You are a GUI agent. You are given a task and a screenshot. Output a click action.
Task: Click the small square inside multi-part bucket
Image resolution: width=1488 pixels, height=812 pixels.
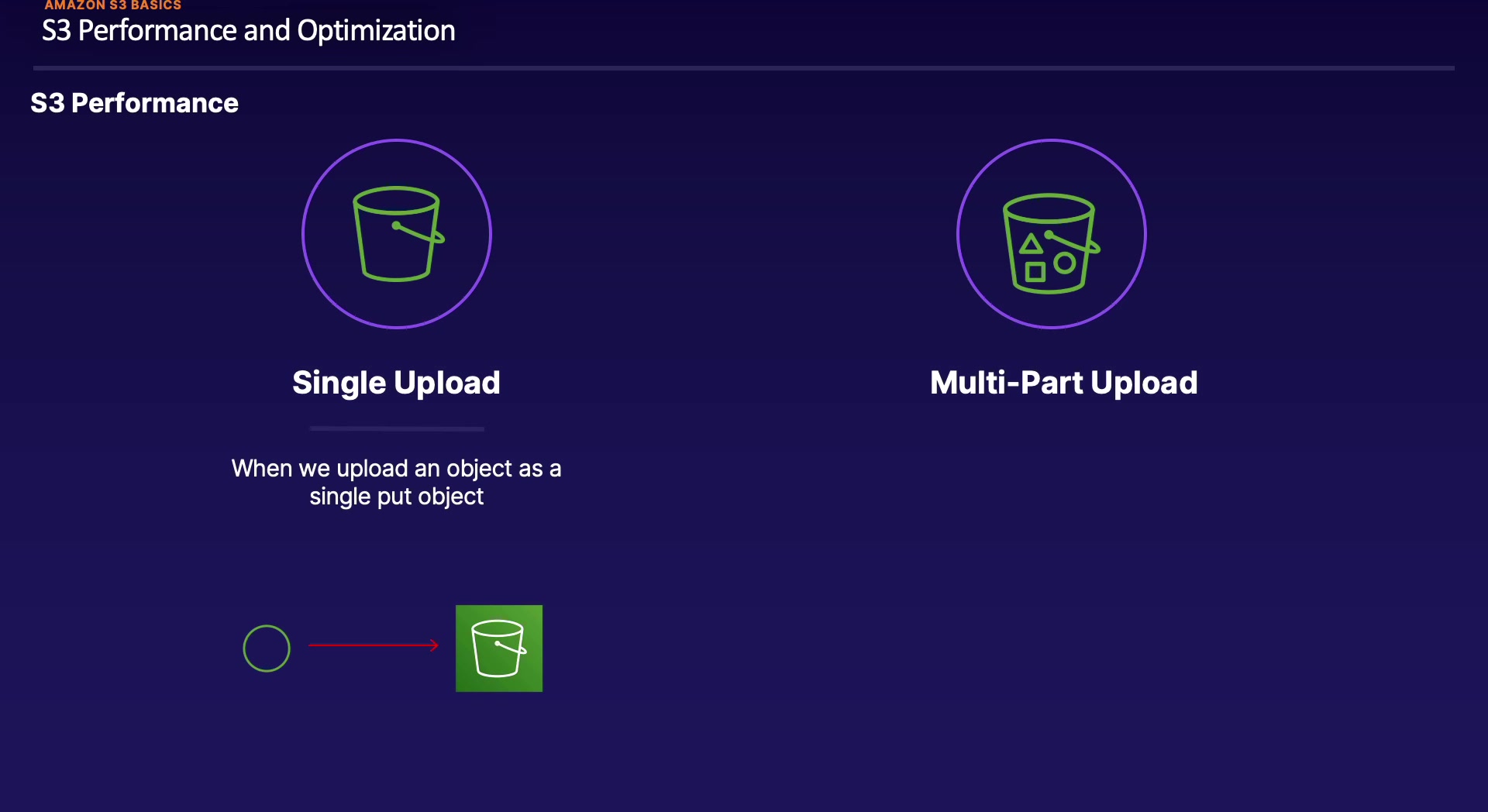[1035, 272]
